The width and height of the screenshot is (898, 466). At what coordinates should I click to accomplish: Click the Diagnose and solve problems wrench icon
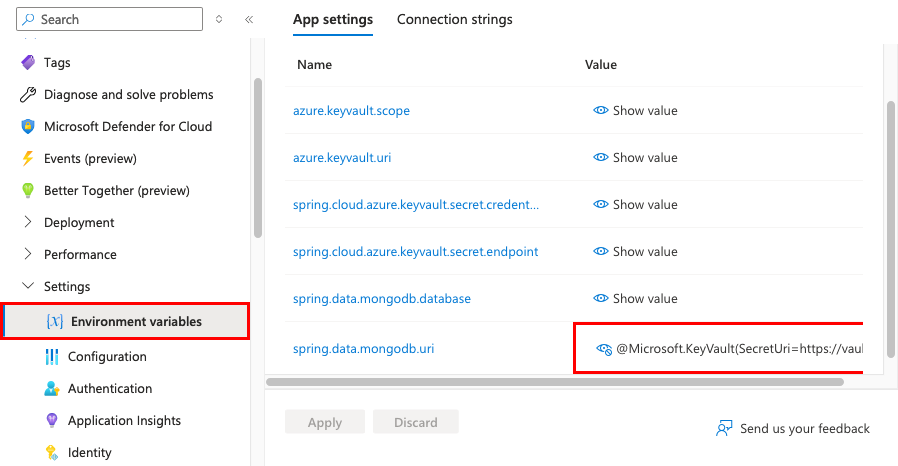click(x=28, y=94)
